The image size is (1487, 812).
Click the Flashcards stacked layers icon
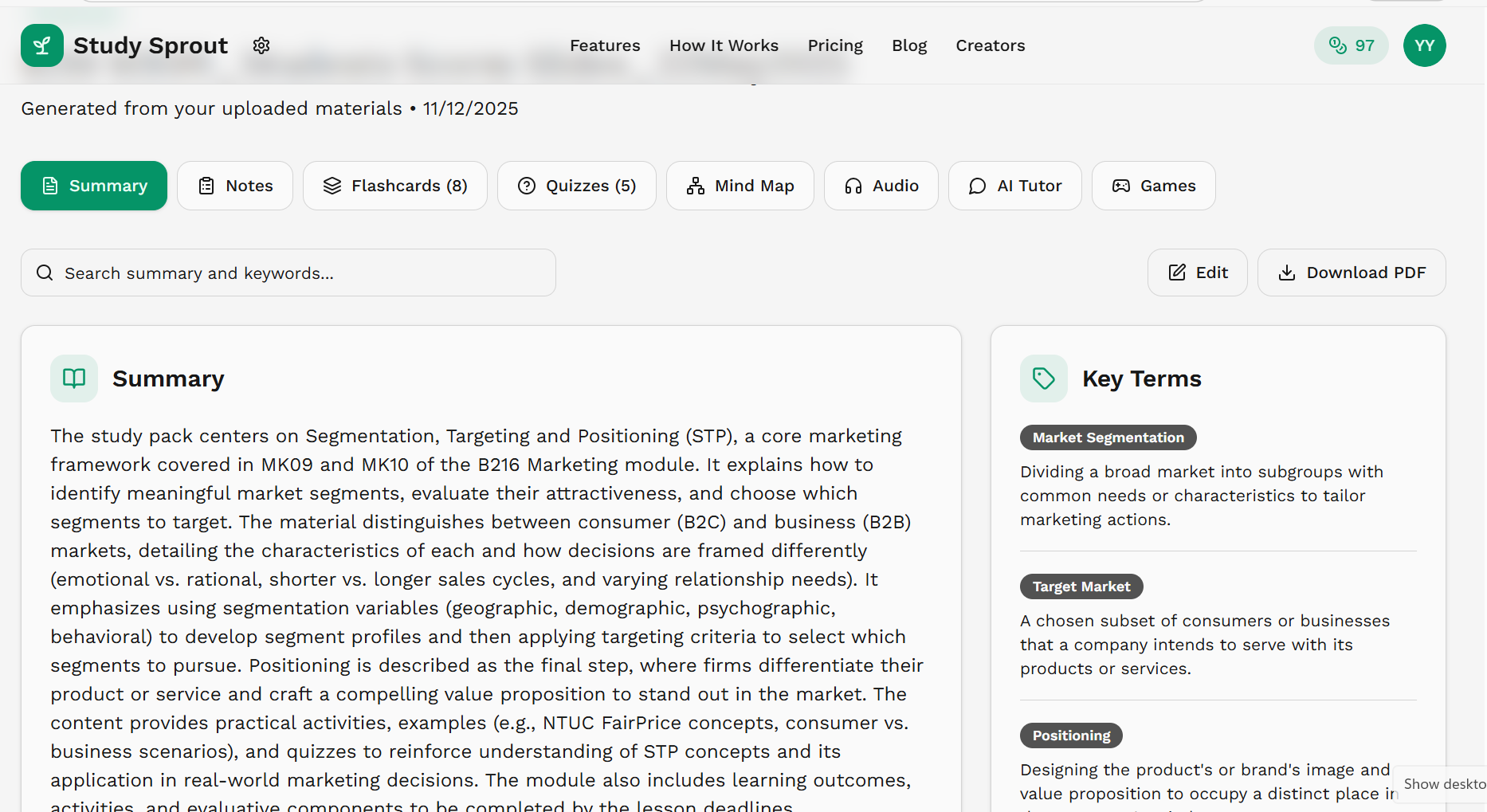pyautogui.click(x=332, y=186)
